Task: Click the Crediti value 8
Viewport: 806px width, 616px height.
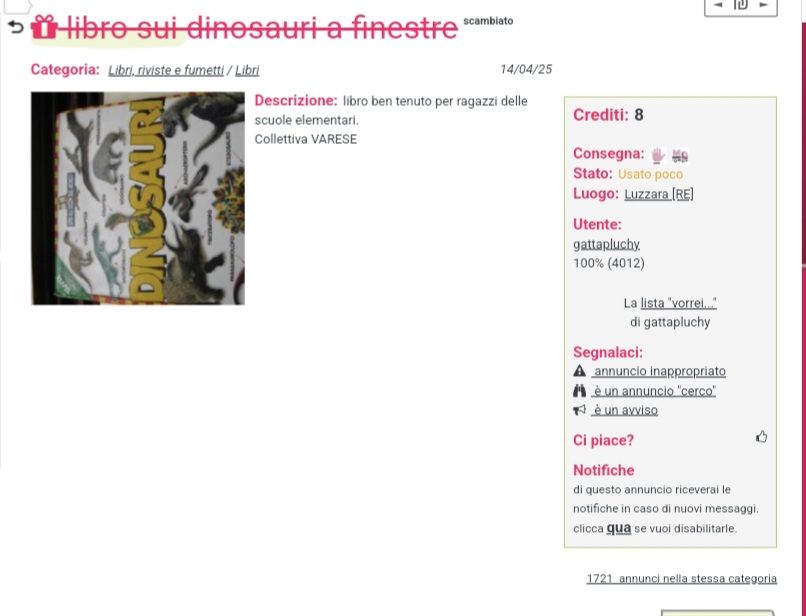Action: pos(639,115)
